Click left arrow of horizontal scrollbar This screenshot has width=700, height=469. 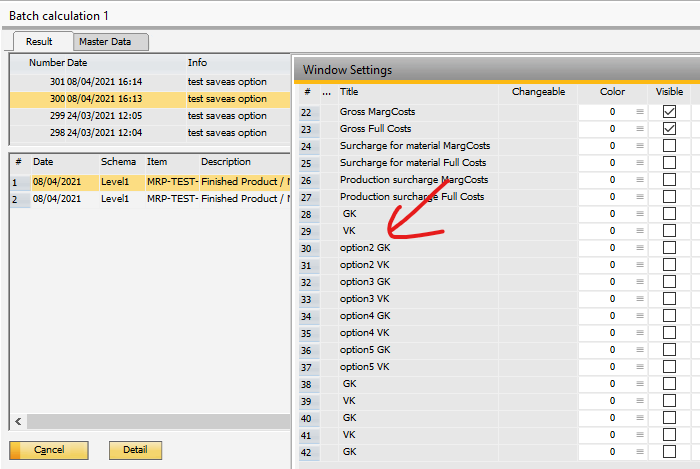(16, 421)
